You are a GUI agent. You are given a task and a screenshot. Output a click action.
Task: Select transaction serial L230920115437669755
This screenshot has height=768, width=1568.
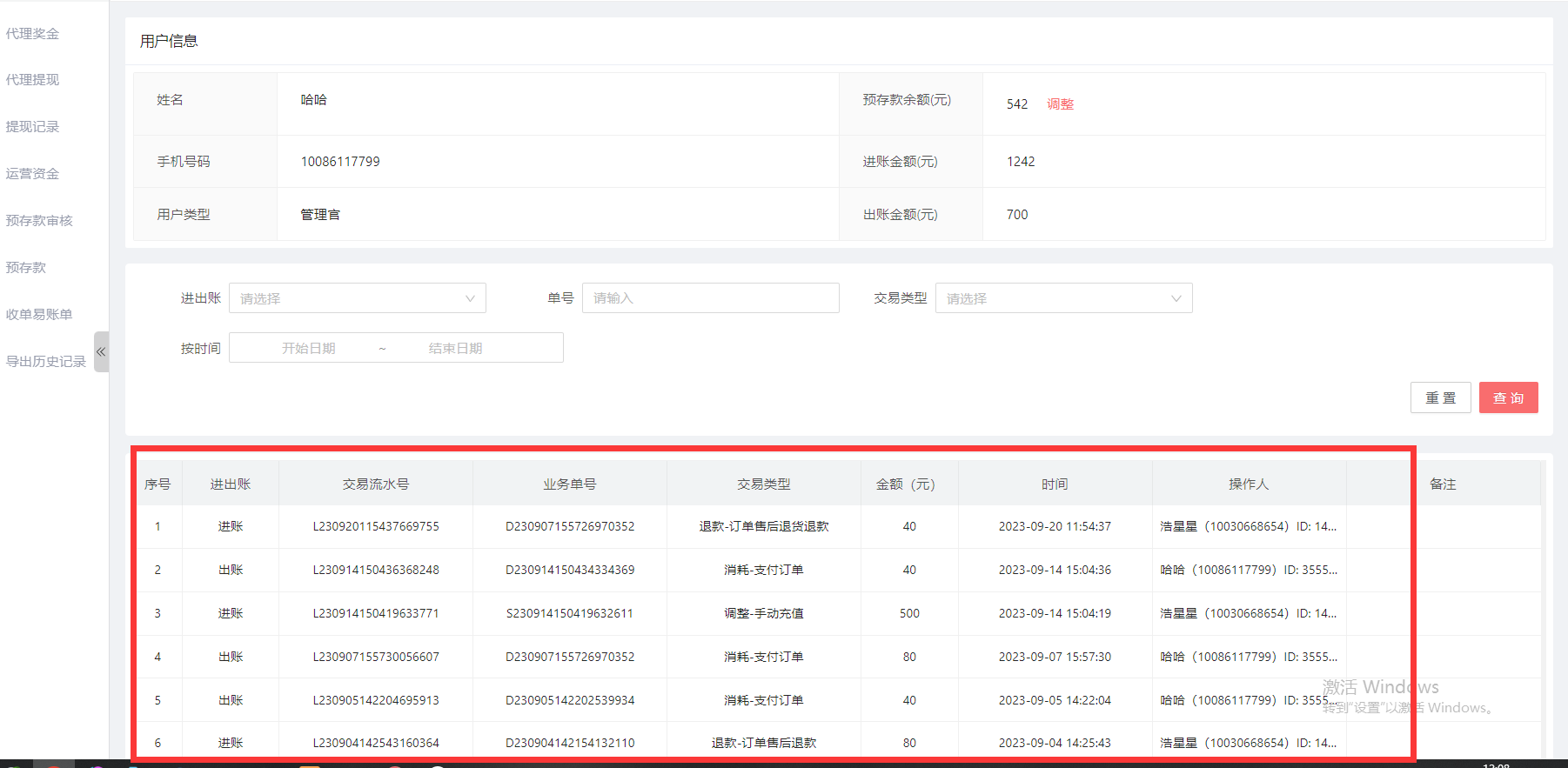tap(376, 526)
